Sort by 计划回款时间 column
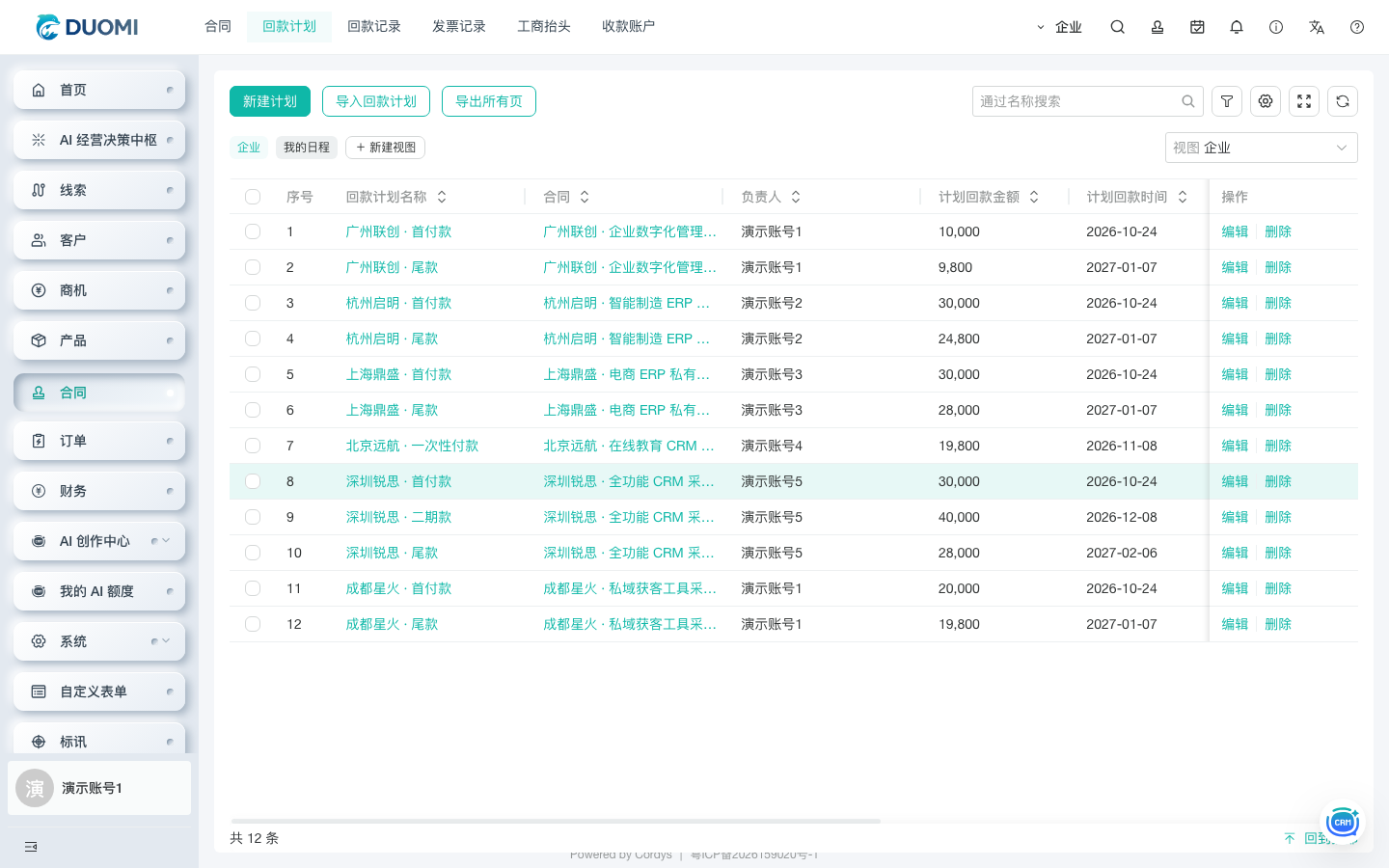 (1183, 197)
